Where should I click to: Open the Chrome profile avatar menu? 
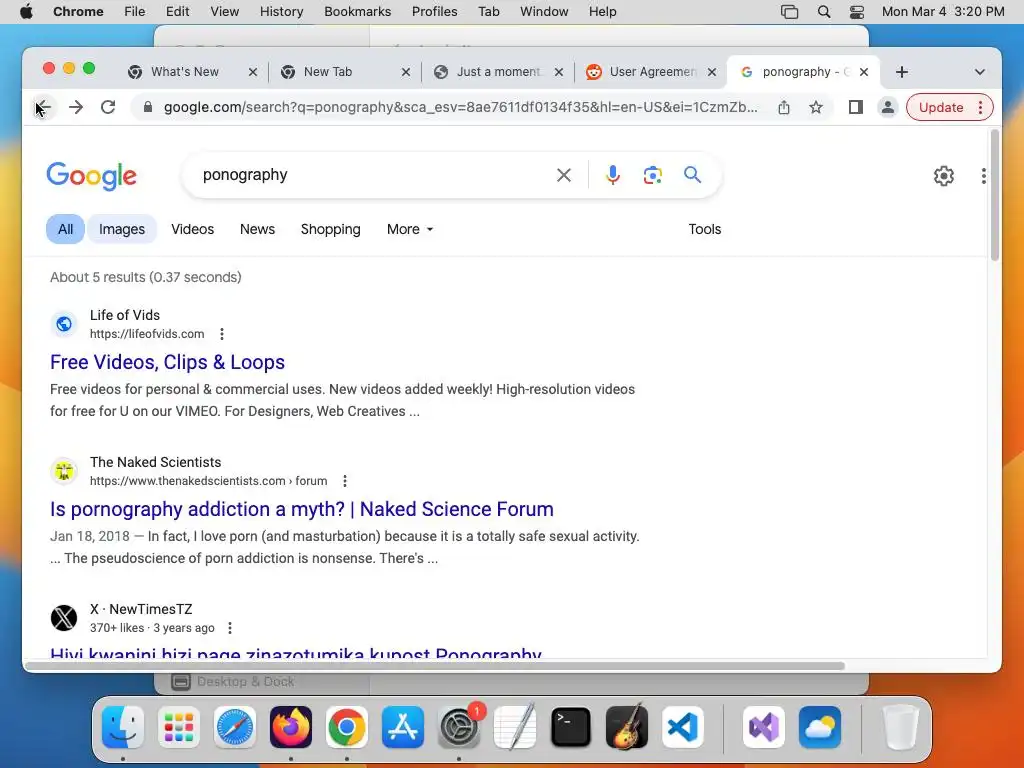888,107
